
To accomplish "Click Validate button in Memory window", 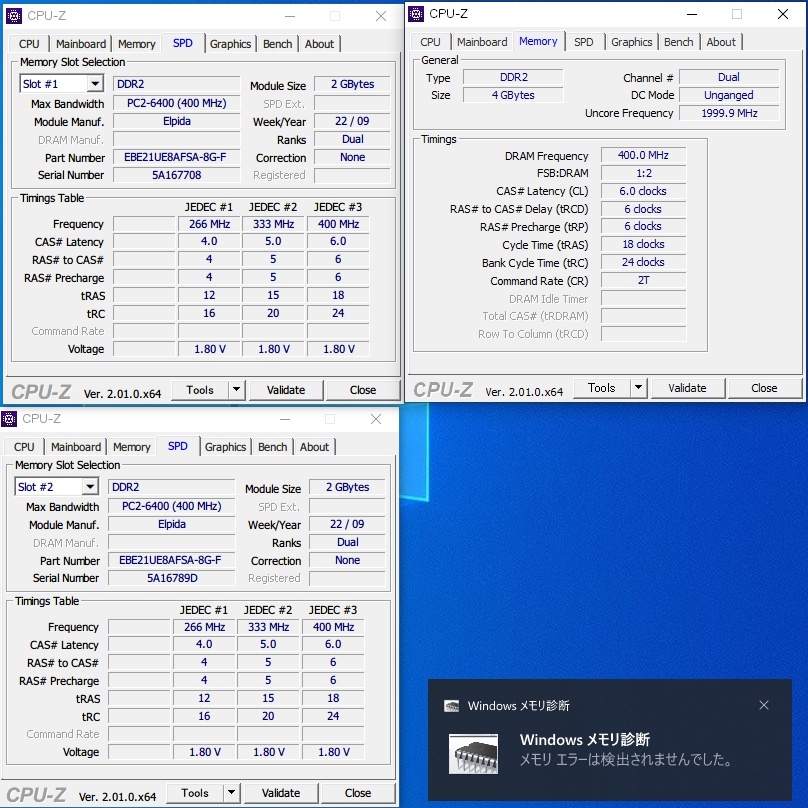I will [687, 388].
